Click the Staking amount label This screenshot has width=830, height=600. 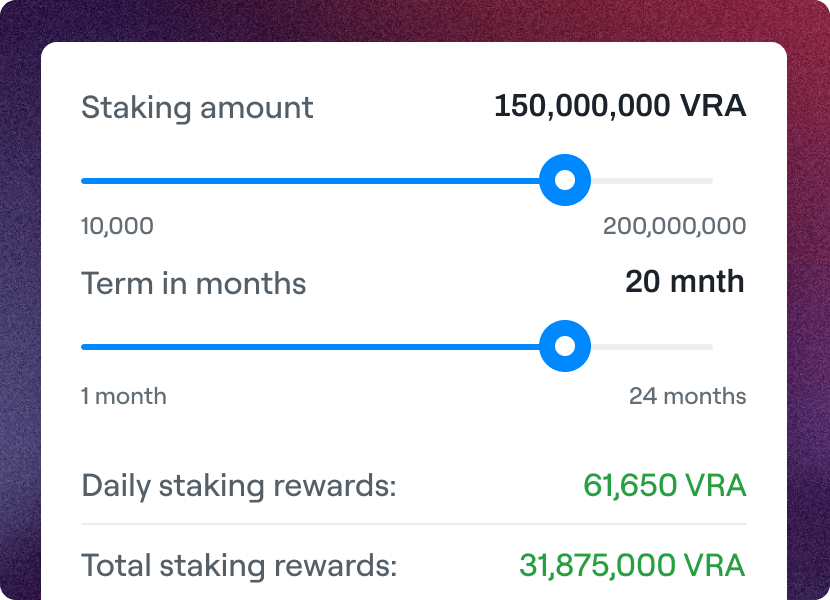pyautogui.click(x=196, y=108)
